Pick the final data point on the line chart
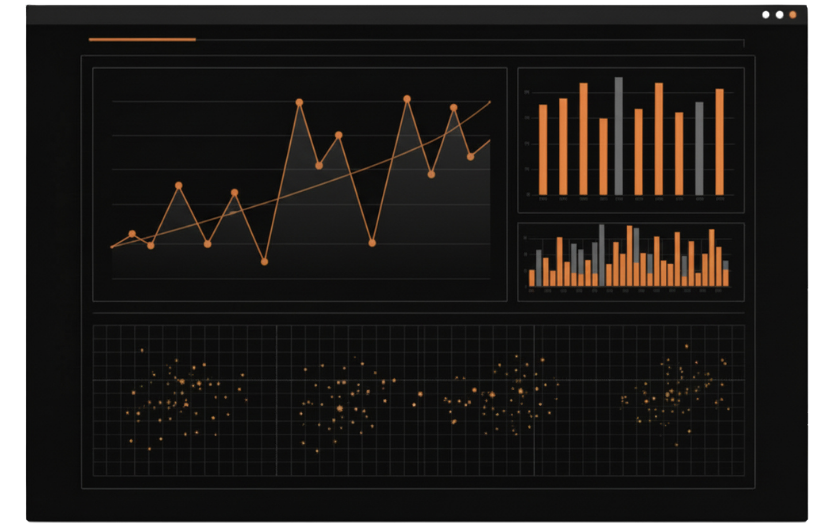The width and height of the screenshot is (832, 528). [x=470, y=156]
